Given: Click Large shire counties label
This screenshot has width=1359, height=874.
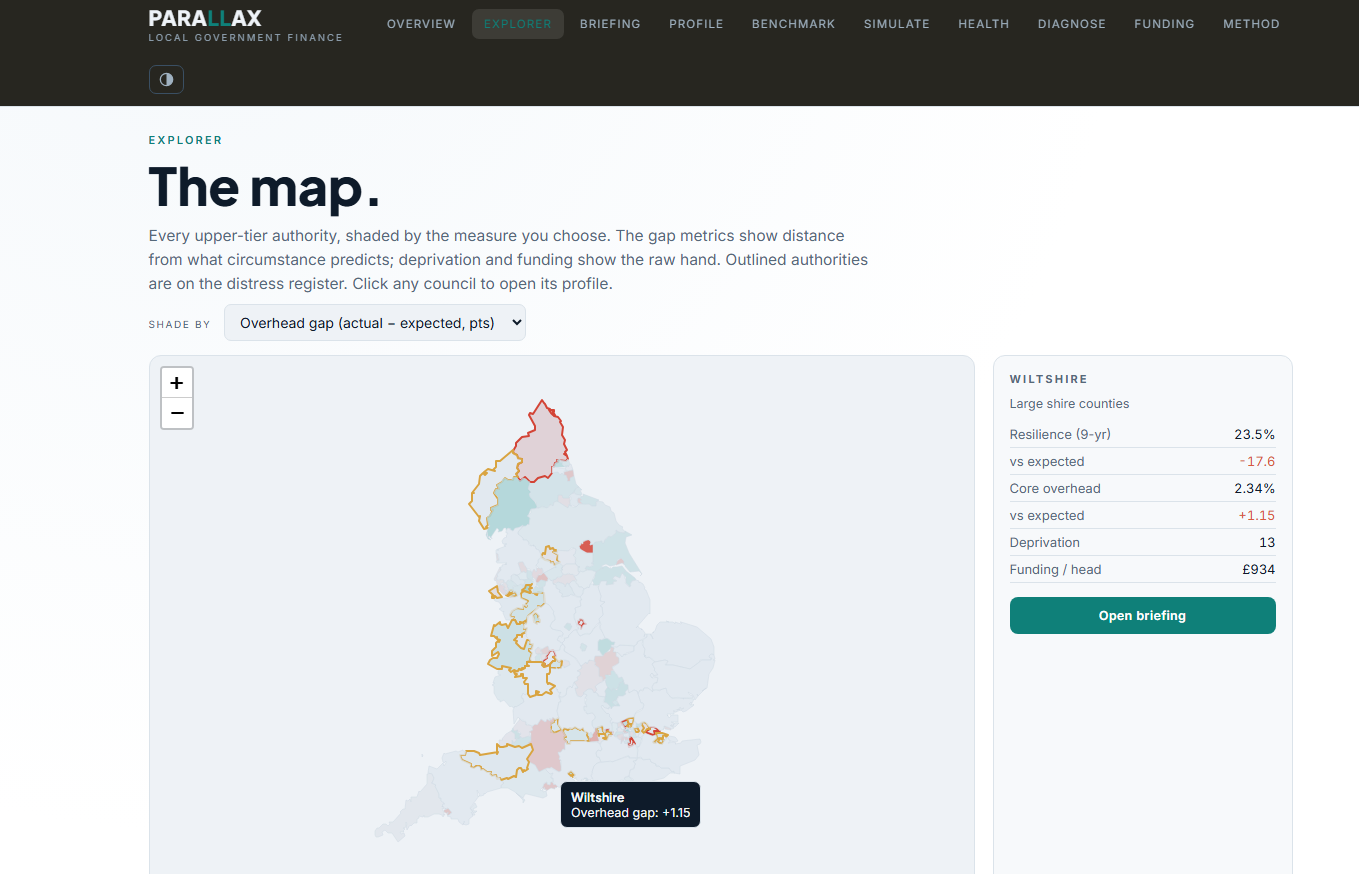Looking at the screenshot, I should tap(1069, 404).
